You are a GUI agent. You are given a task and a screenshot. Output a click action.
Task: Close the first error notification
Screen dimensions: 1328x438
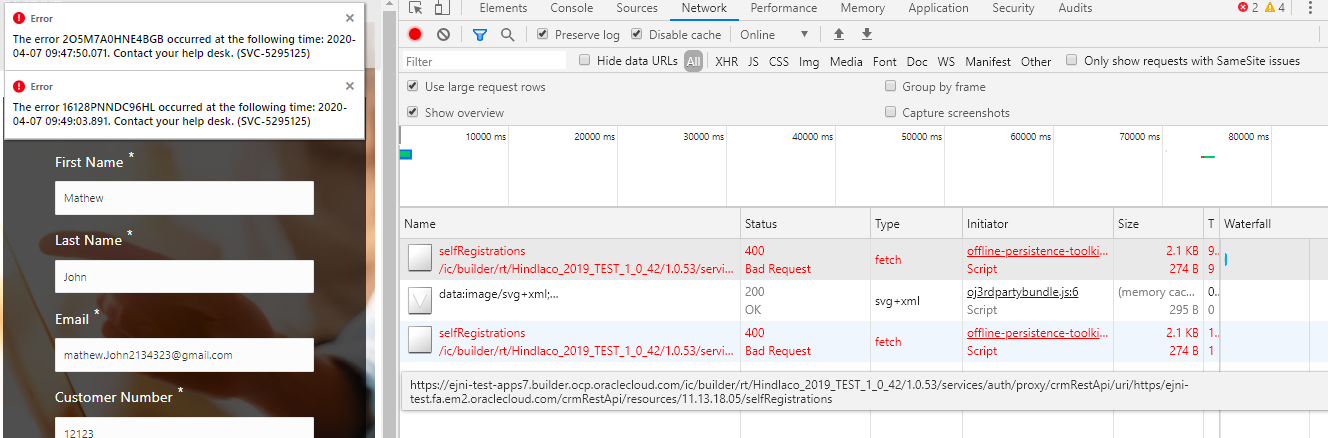pyautogui.click(x=349, y=18)
